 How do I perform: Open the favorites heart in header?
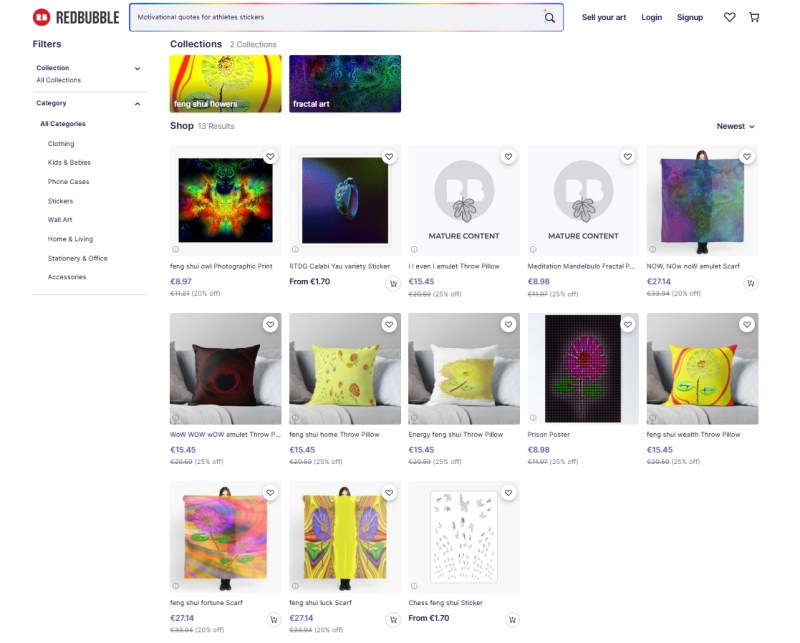pyautogui.click(x=729, y=17)
